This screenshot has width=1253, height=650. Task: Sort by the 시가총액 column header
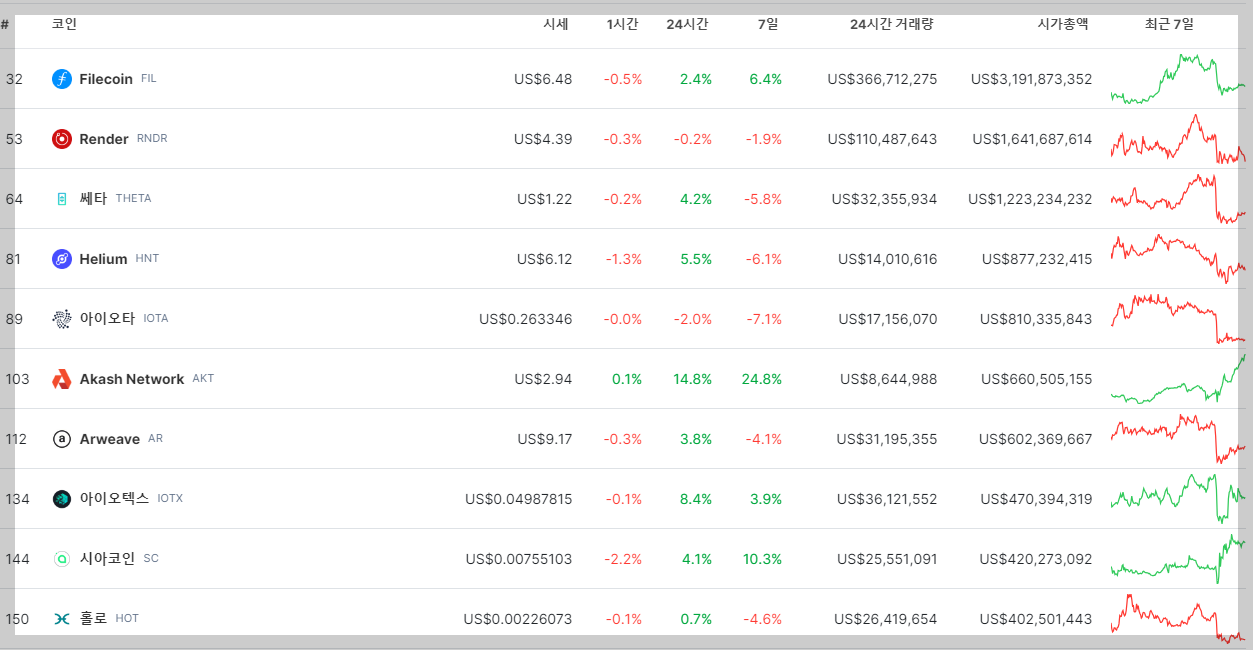point(1063,24)
